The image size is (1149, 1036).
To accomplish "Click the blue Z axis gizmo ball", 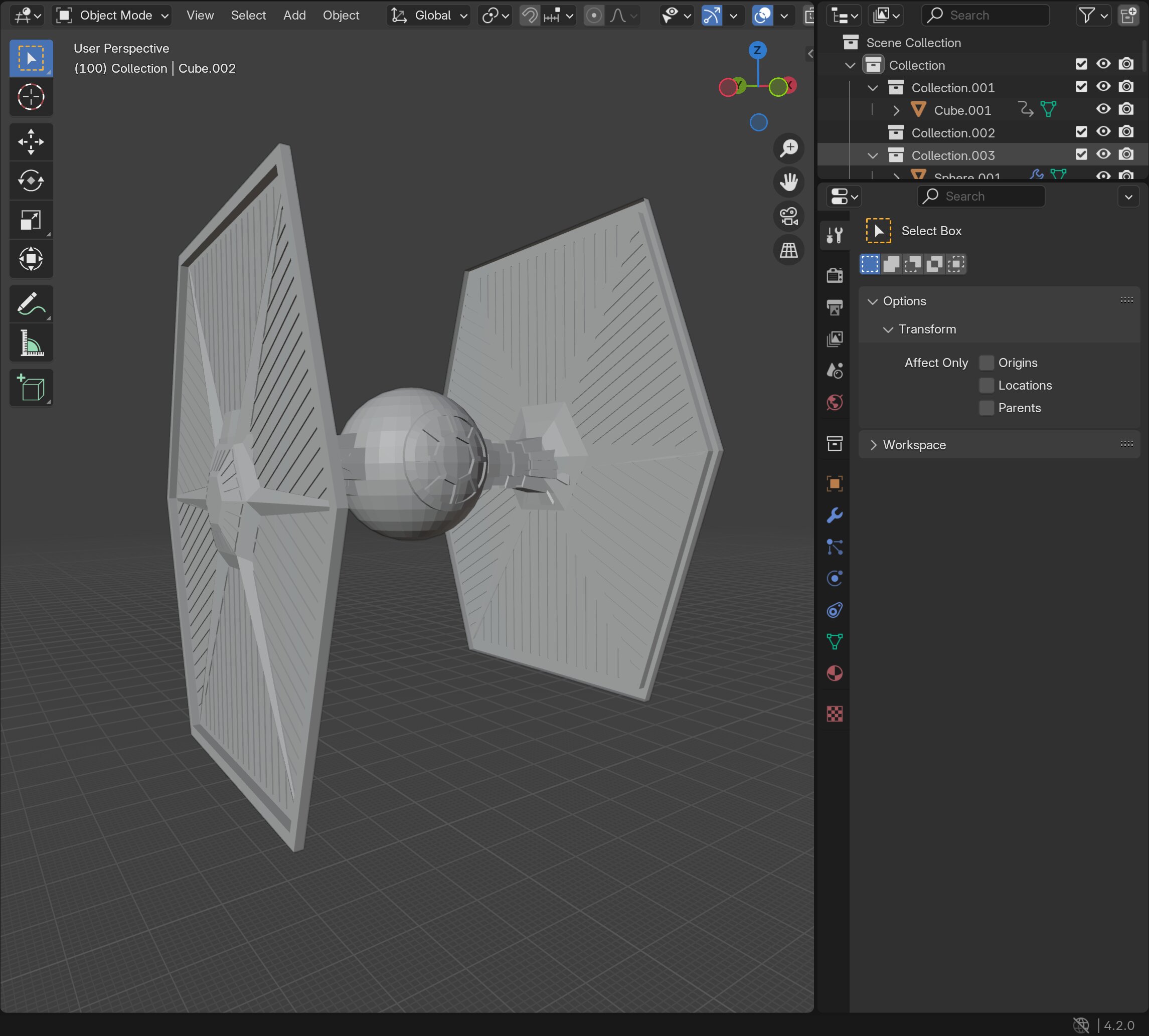I will tap(757, 50).
